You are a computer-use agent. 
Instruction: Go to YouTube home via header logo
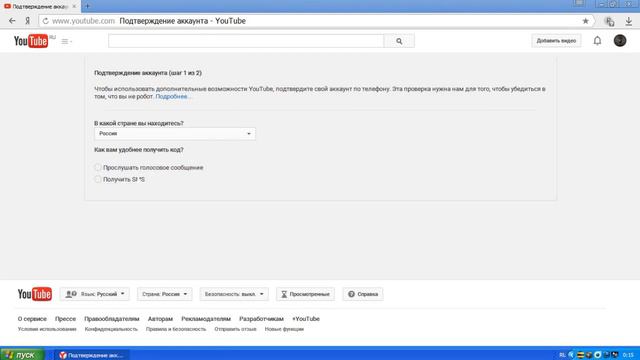[31, 41]
